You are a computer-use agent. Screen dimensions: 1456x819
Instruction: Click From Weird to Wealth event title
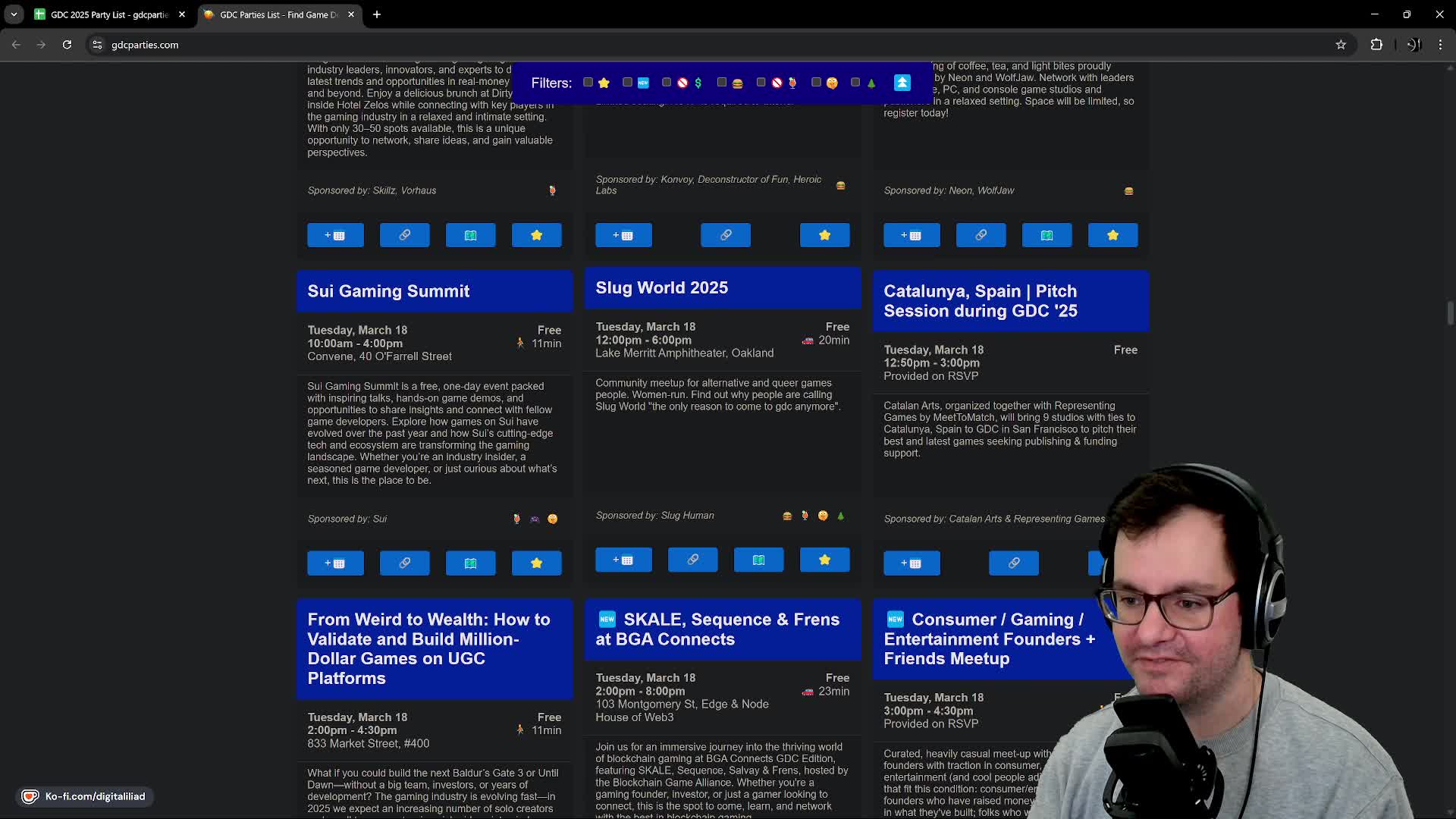[428, 648]
